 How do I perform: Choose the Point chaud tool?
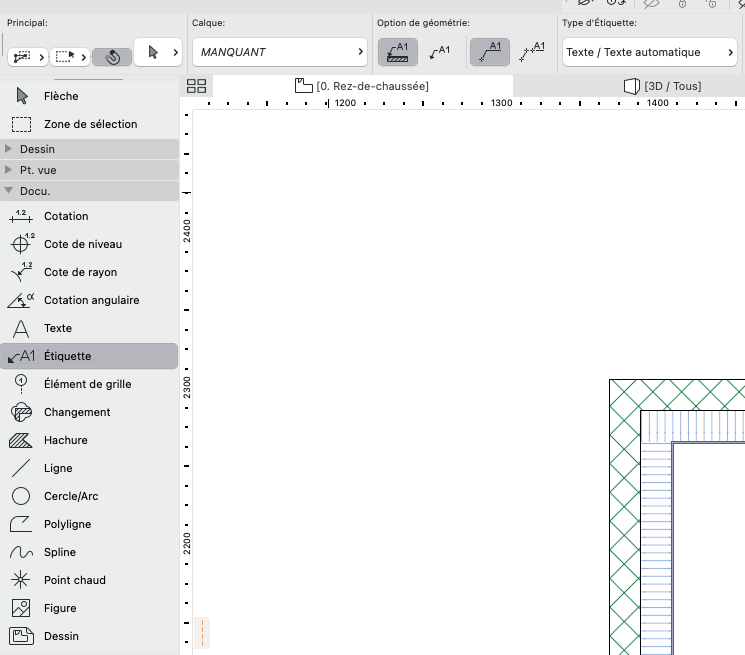(x=89, y=580)
